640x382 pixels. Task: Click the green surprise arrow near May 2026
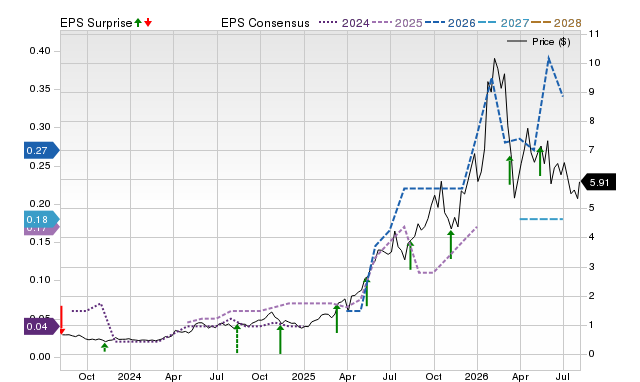point(540,161)
